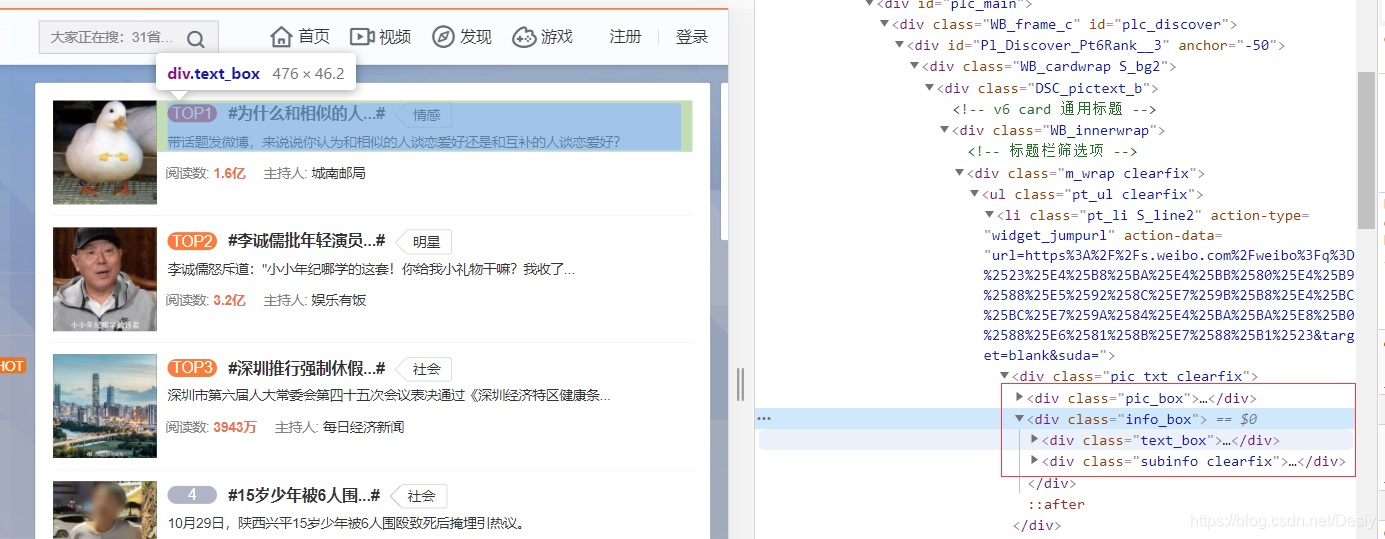
Task: Collapse the DSC_pictext_b div node
Action: pos(930,88)
